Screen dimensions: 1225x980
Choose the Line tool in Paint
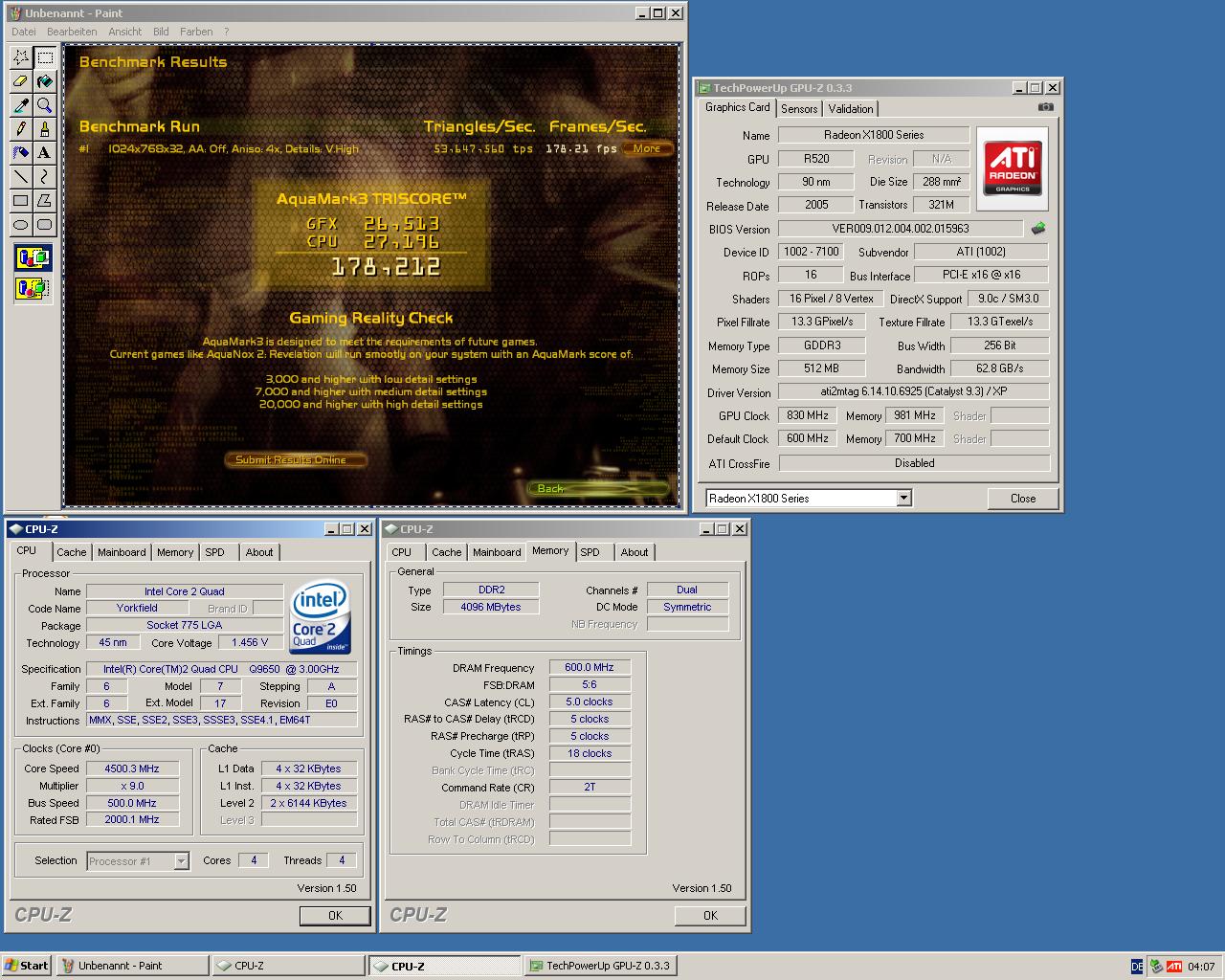pos(20,177)
